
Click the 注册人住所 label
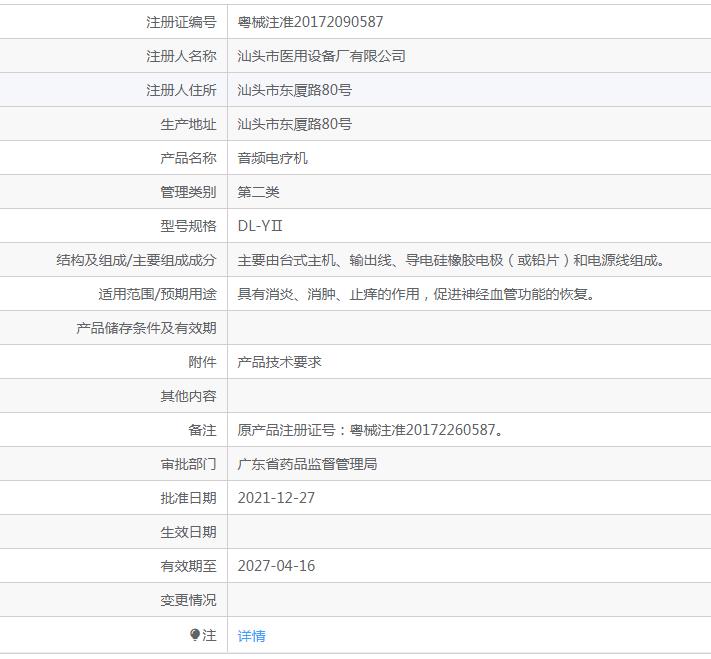click(181, 90)
